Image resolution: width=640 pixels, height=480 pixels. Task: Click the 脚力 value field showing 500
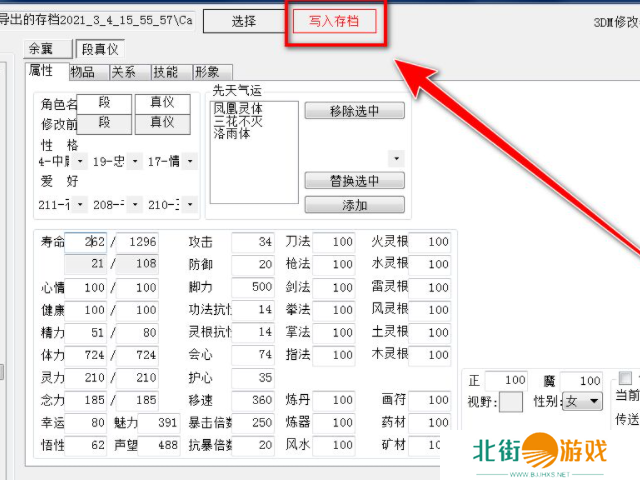(252, 287)
